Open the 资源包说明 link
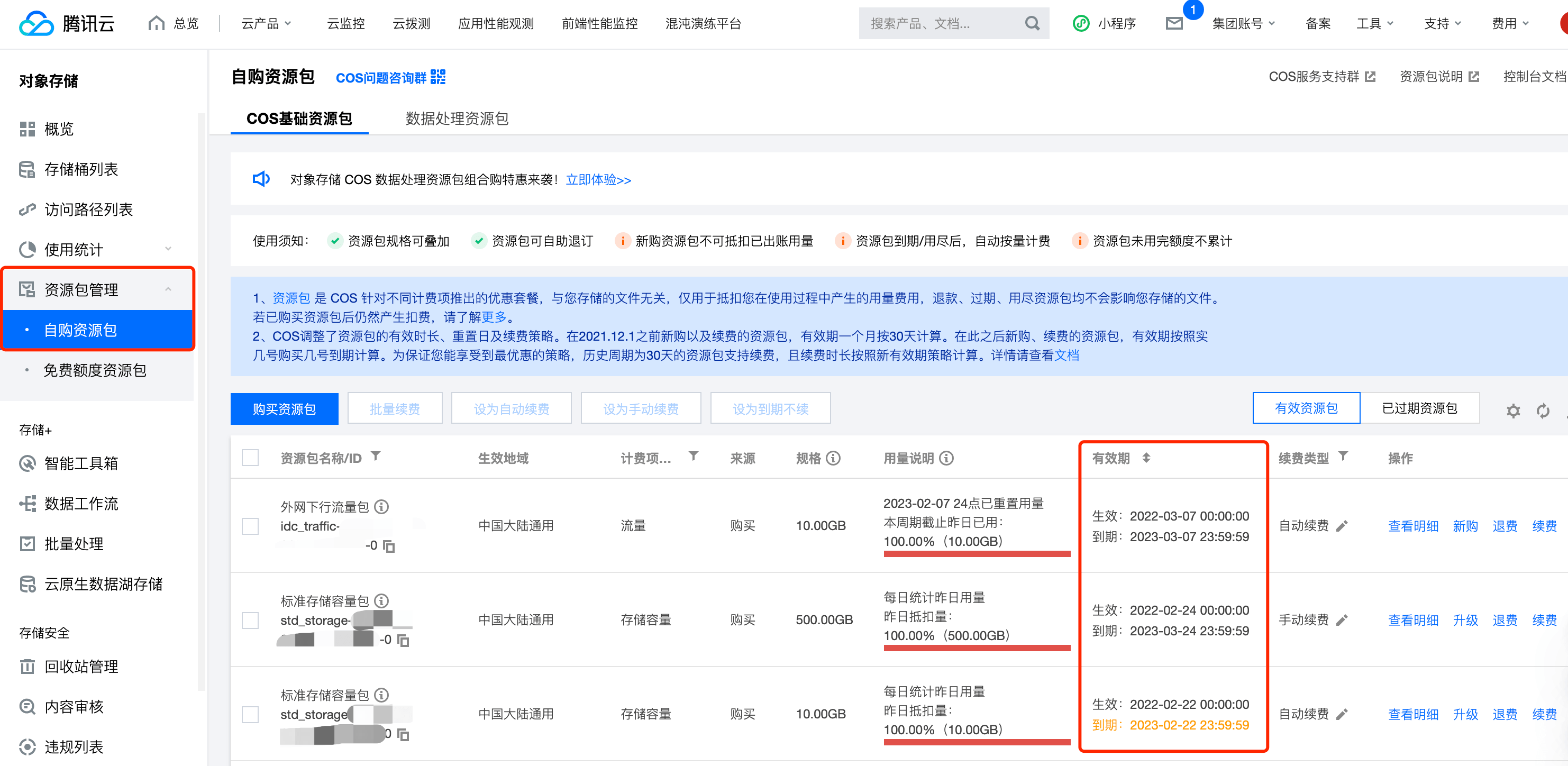Screen dimensions: 1568x766 tap(1439, 77)
